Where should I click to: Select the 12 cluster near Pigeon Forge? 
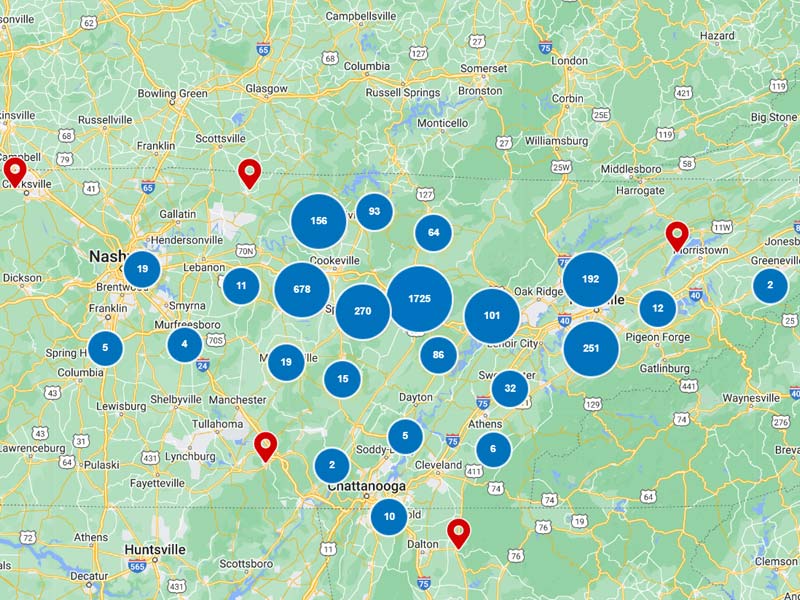pos(657,308)
